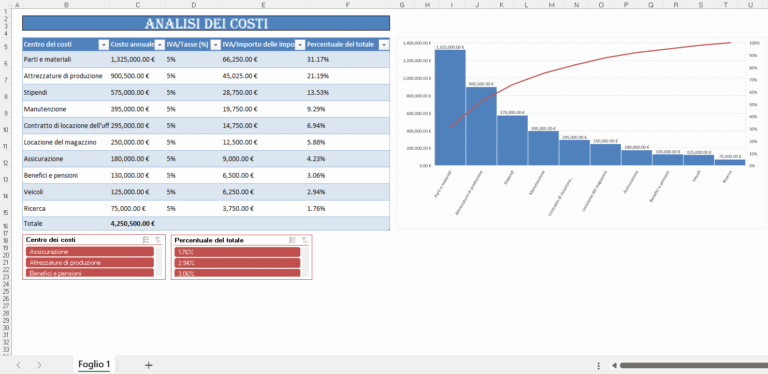Toggle Attrezzature di produzione slicer item
Screen dimensions: 768x374
[x=90, y=262]
